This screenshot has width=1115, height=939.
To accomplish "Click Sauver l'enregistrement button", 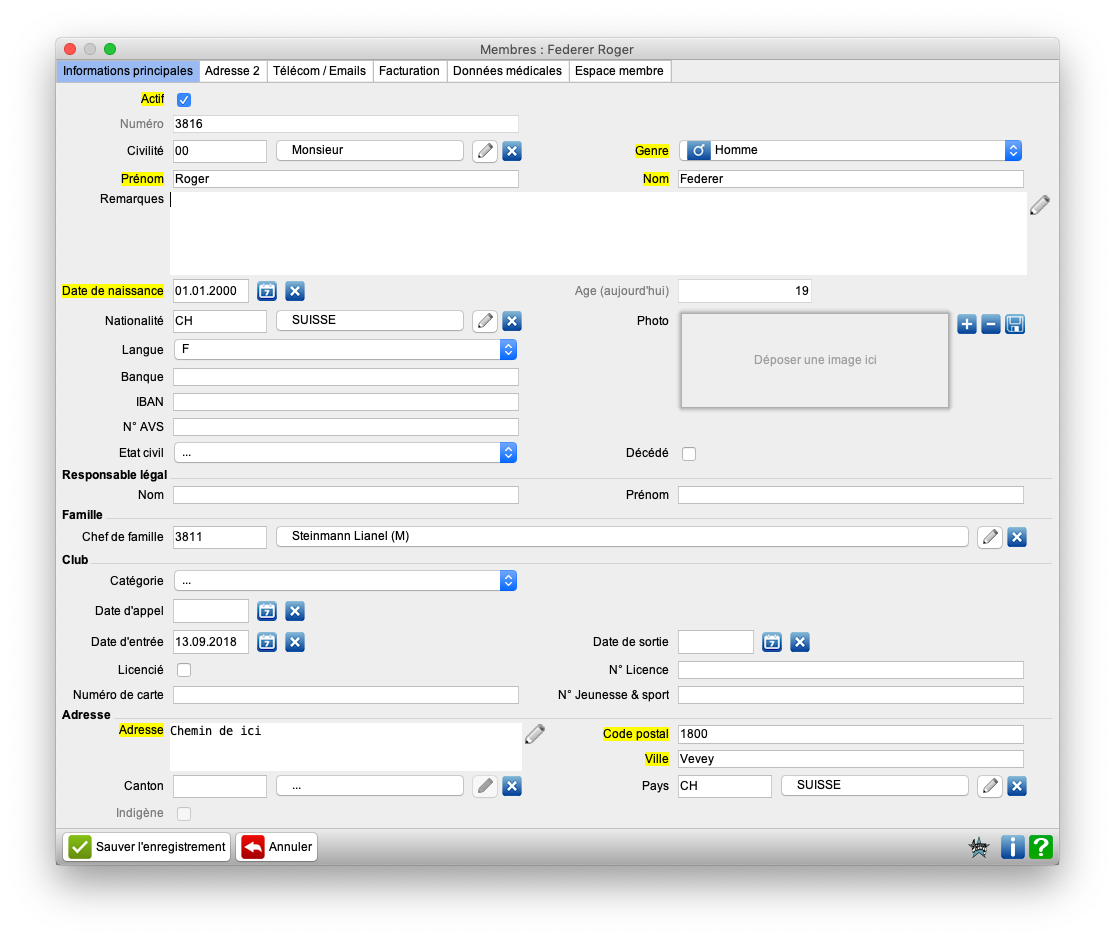I will (x=147, y=847).
